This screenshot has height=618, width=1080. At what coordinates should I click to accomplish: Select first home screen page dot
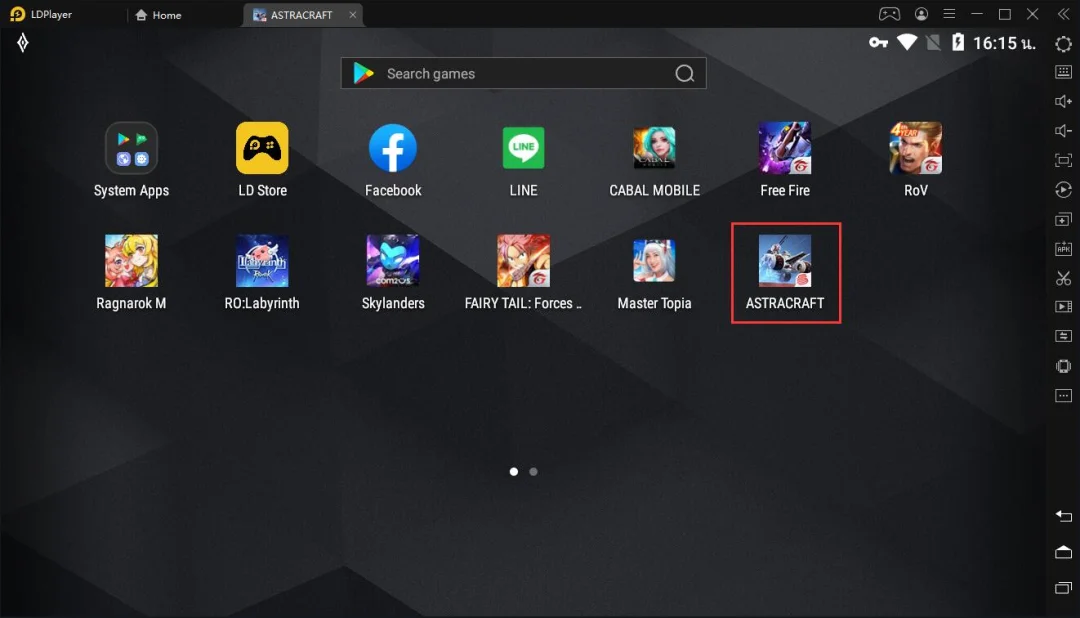(514, 472)
